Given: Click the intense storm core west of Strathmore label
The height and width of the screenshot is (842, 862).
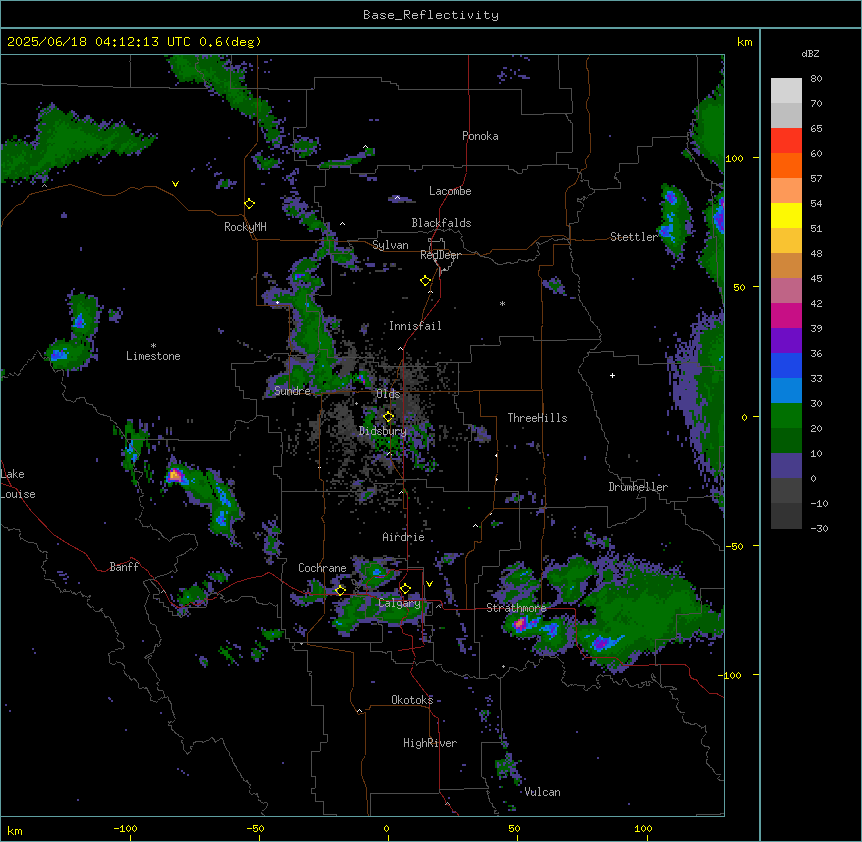Looking at the screenshot, I should [520, 623].
